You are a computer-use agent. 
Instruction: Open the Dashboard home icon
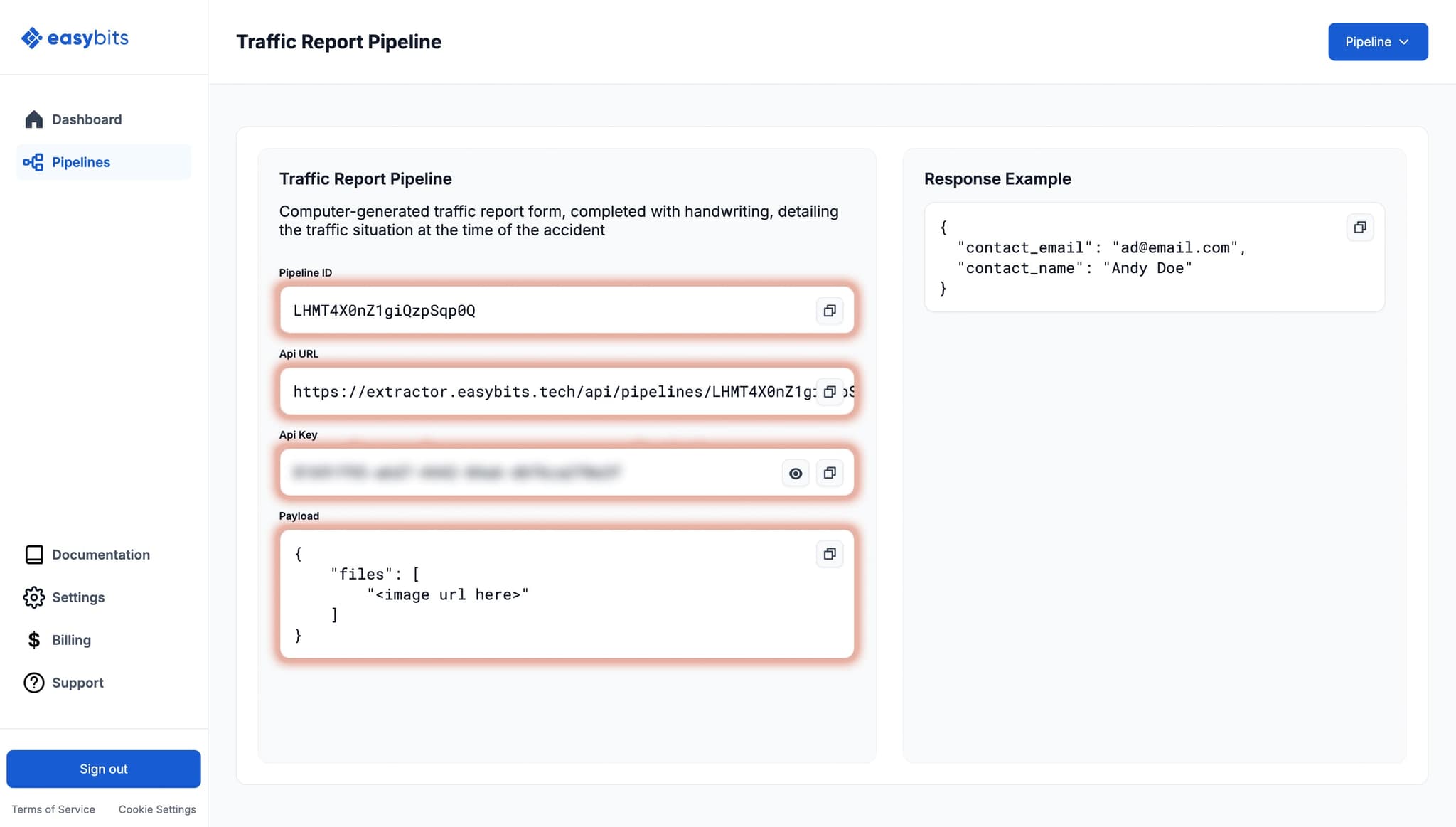[33, 119]
